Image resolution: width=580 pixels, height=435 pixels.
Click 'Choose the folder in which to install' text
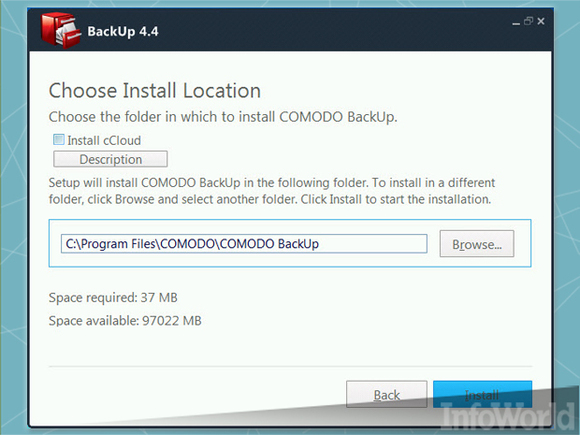(223, 117)
